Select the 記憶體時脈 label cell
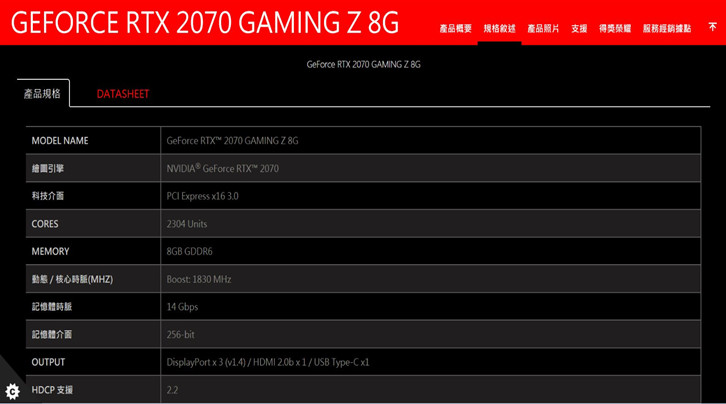Screen dimensions: 726x404 click(x=93, y=306)
